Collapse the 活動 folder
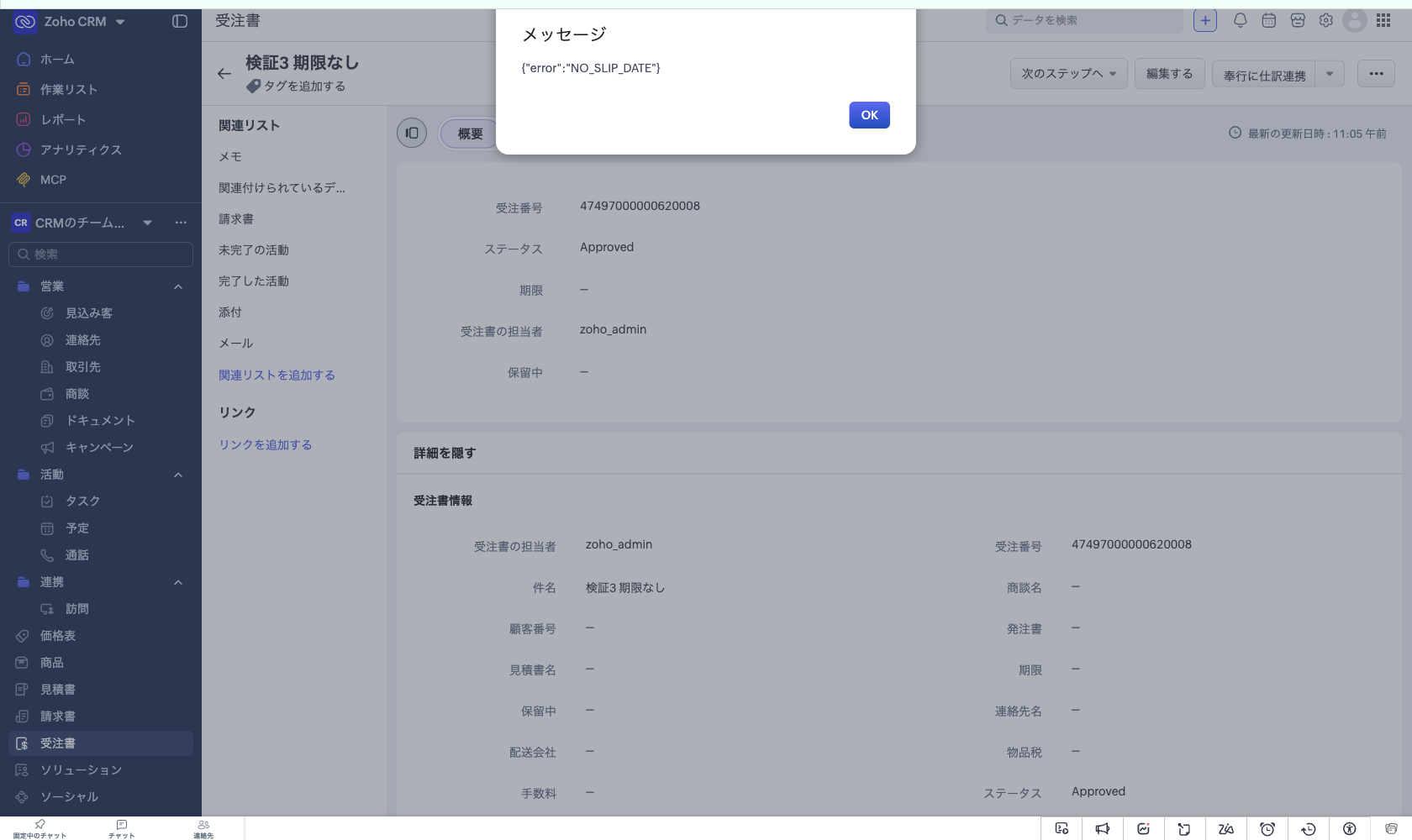1412x840 pixels. 178,475
